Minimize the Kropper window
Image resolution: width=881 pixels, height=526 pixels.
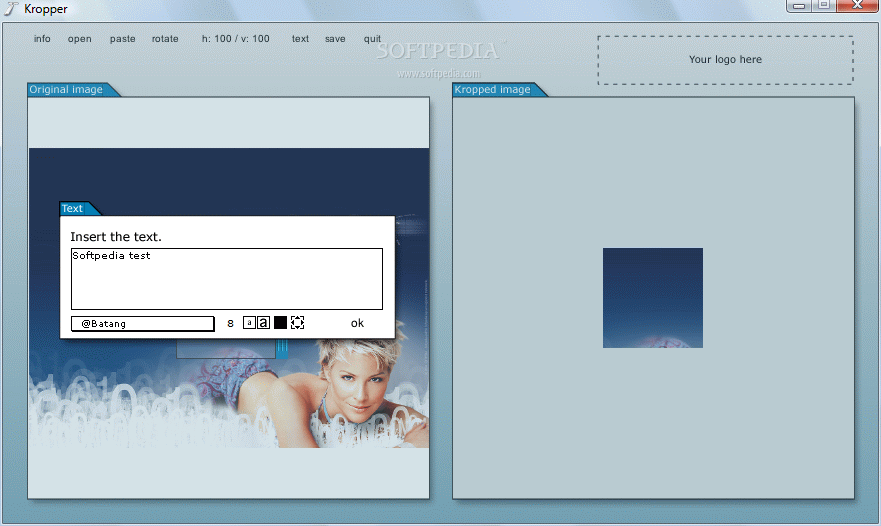(799, 6)
